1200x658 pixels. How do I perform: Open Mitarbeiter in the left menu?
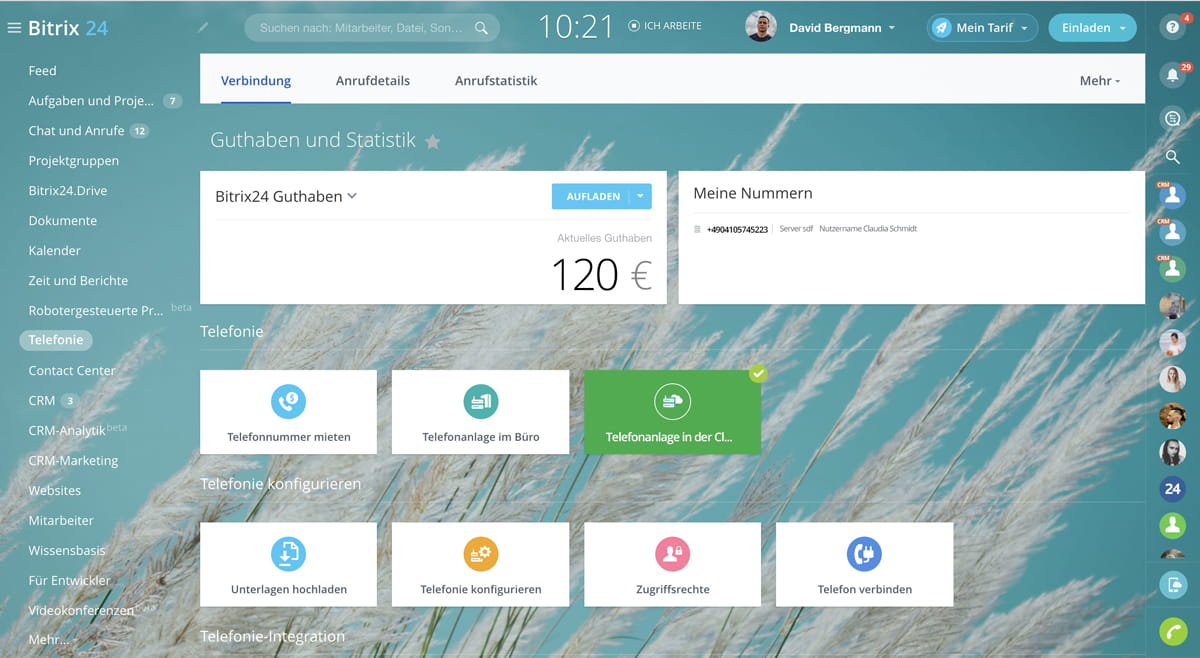tap(61, 521)
